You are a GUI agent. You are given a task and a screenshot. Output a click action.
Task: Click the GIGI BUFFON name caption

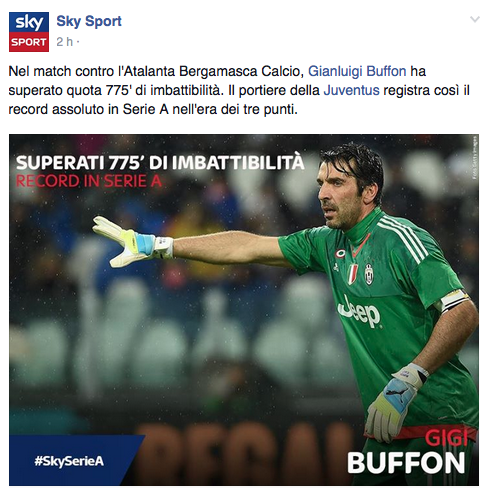tap(407, 452)
